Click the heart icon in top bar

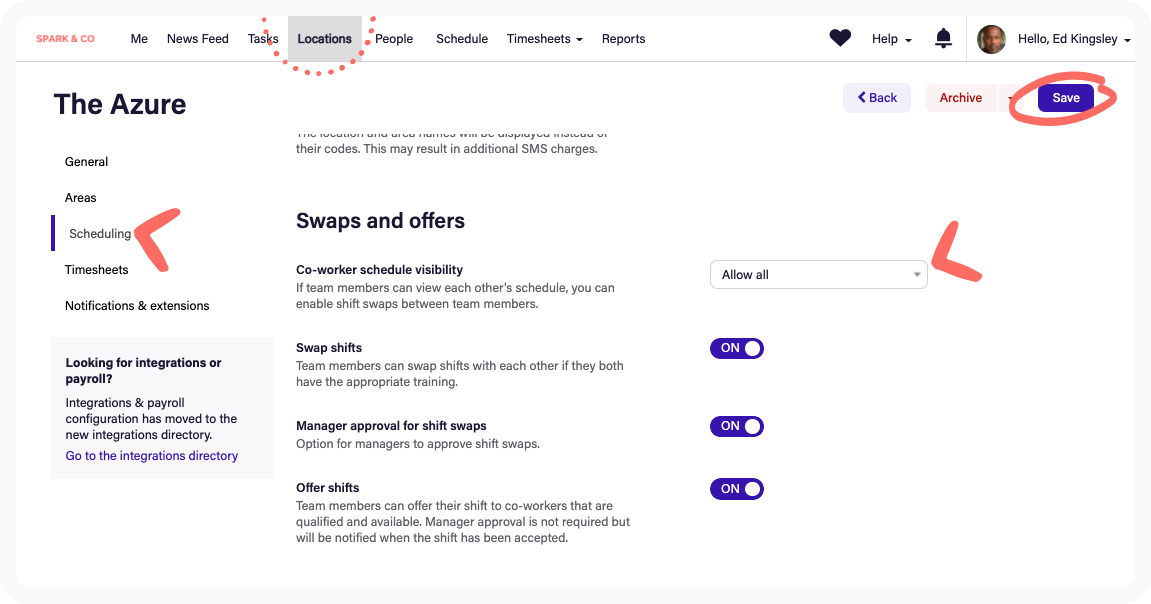(x=840, y=39)
